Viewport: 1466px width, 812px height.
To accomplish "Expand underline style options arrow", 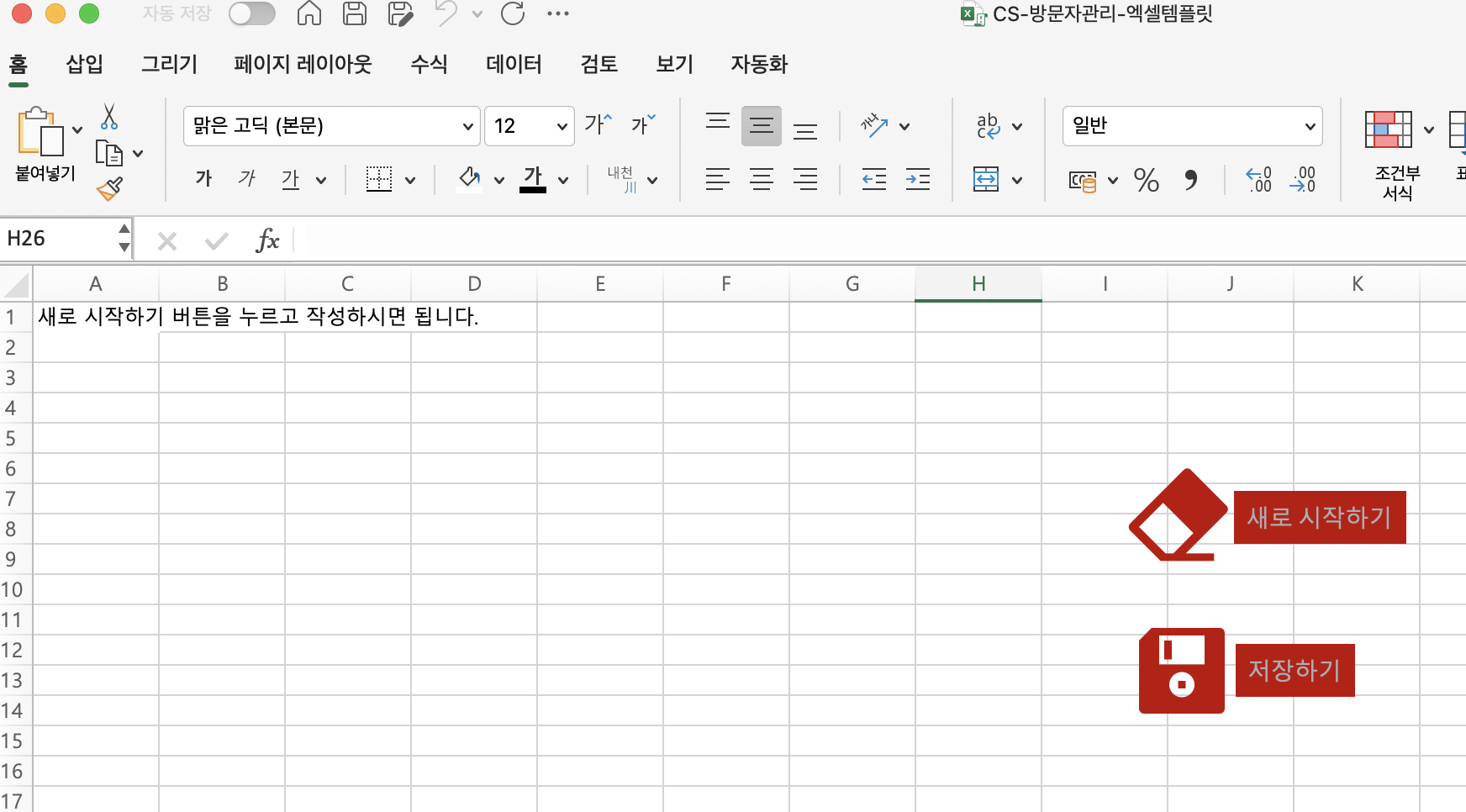I will pos(321,180).
